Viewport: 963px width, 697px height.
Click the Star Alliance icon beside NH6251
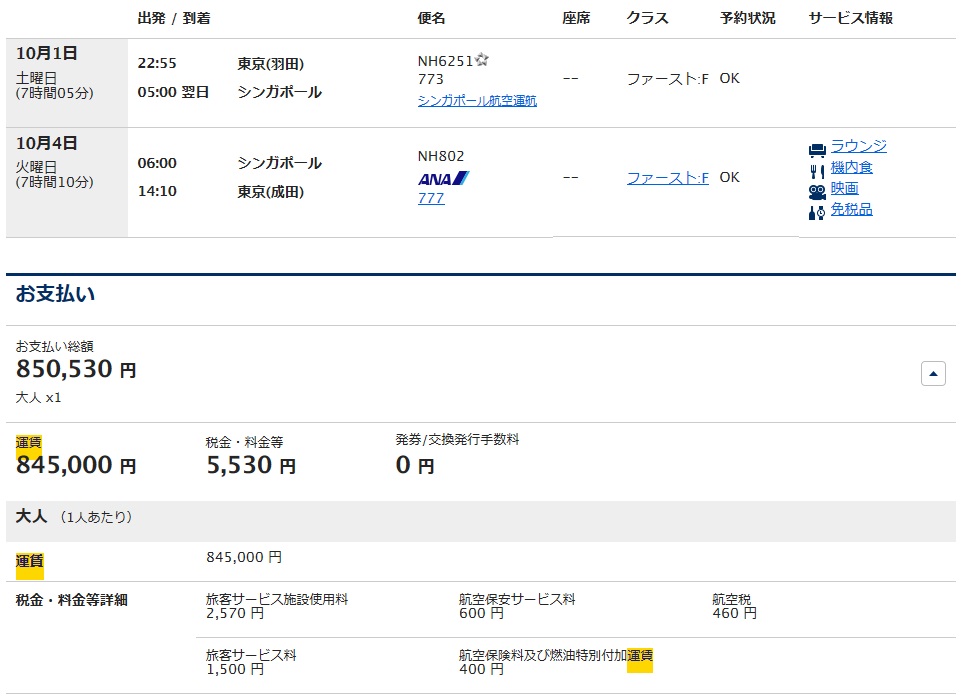point(482,60)
